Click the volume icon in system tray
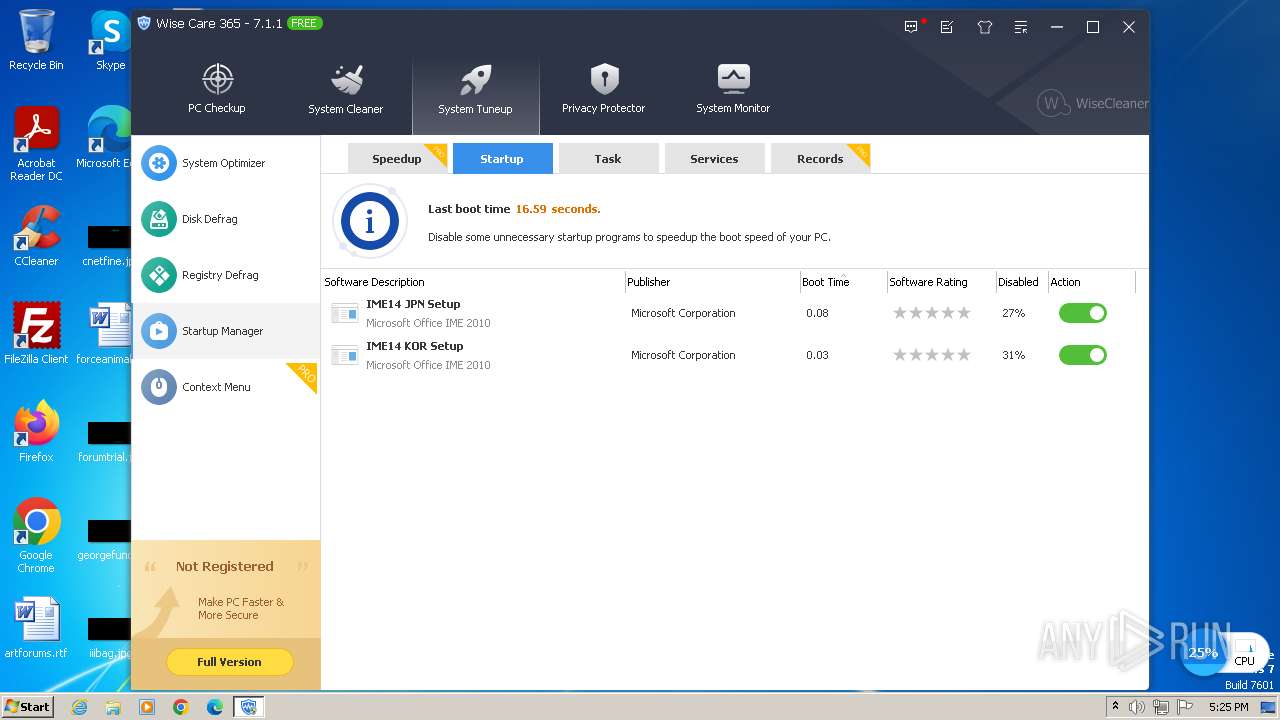Screen dimensions: 1280x720 (1137, 707)
